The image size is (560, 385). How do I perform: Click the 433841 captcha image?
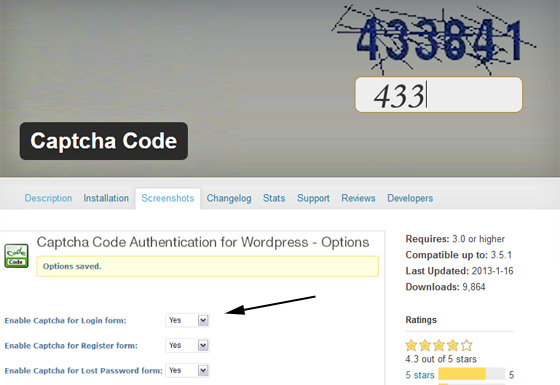(x=434, y=39)
